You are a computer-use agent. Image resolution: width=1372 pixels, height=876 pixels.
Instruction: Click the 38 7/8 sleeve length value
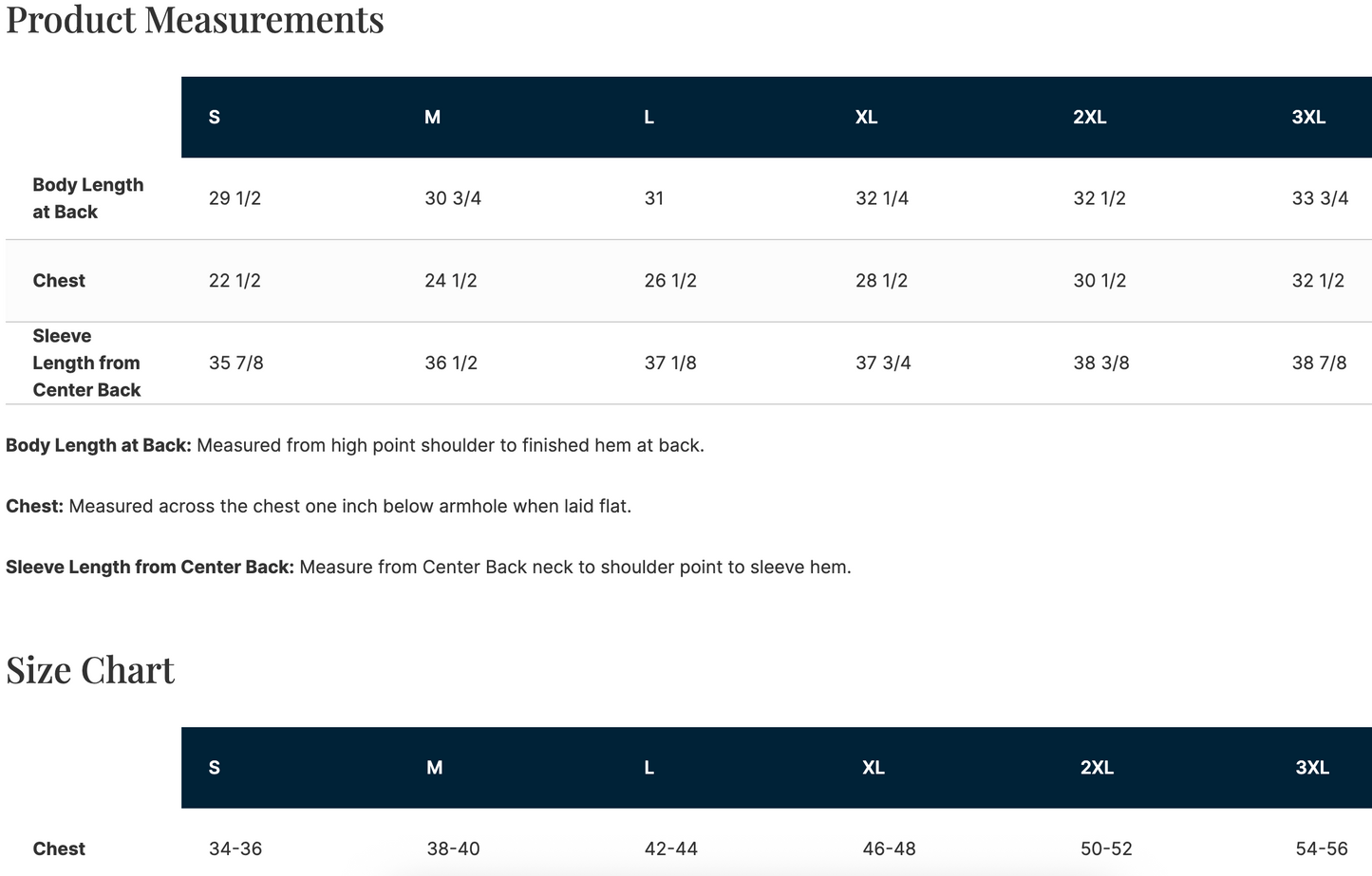tap(1319, 363)
